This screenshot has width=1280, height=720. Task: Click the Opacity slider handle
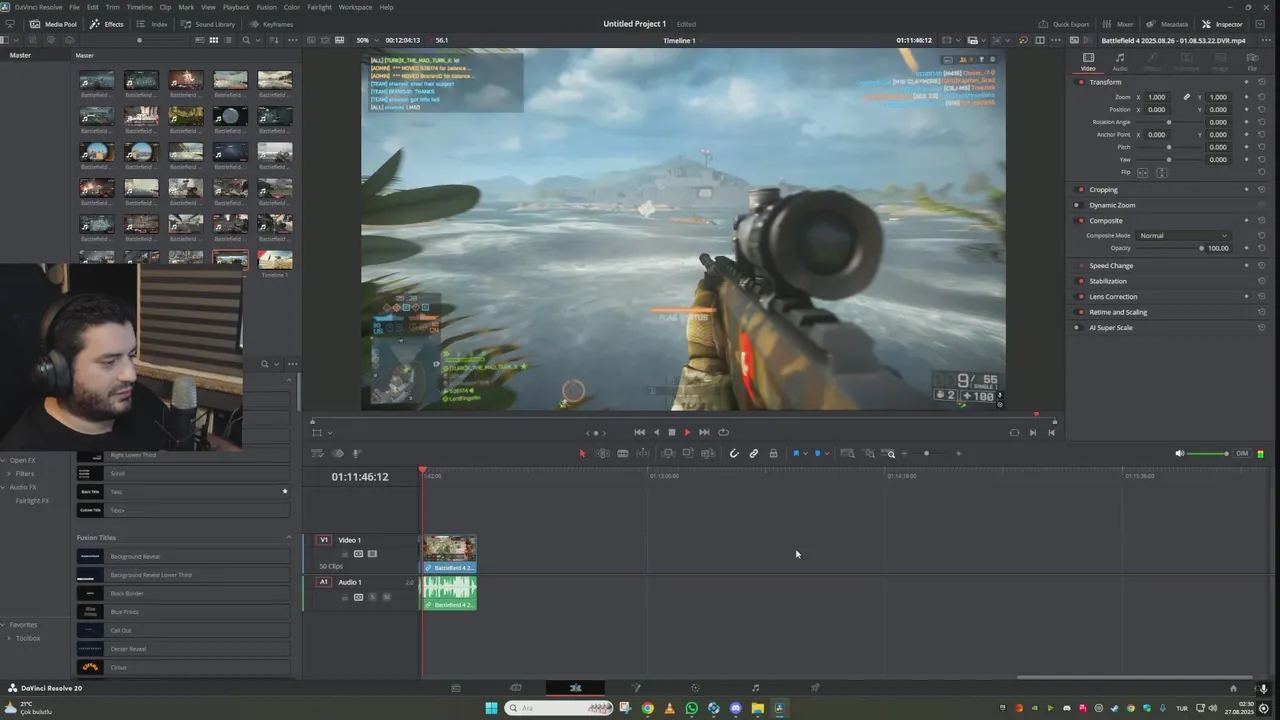[x=1201, y=248]
